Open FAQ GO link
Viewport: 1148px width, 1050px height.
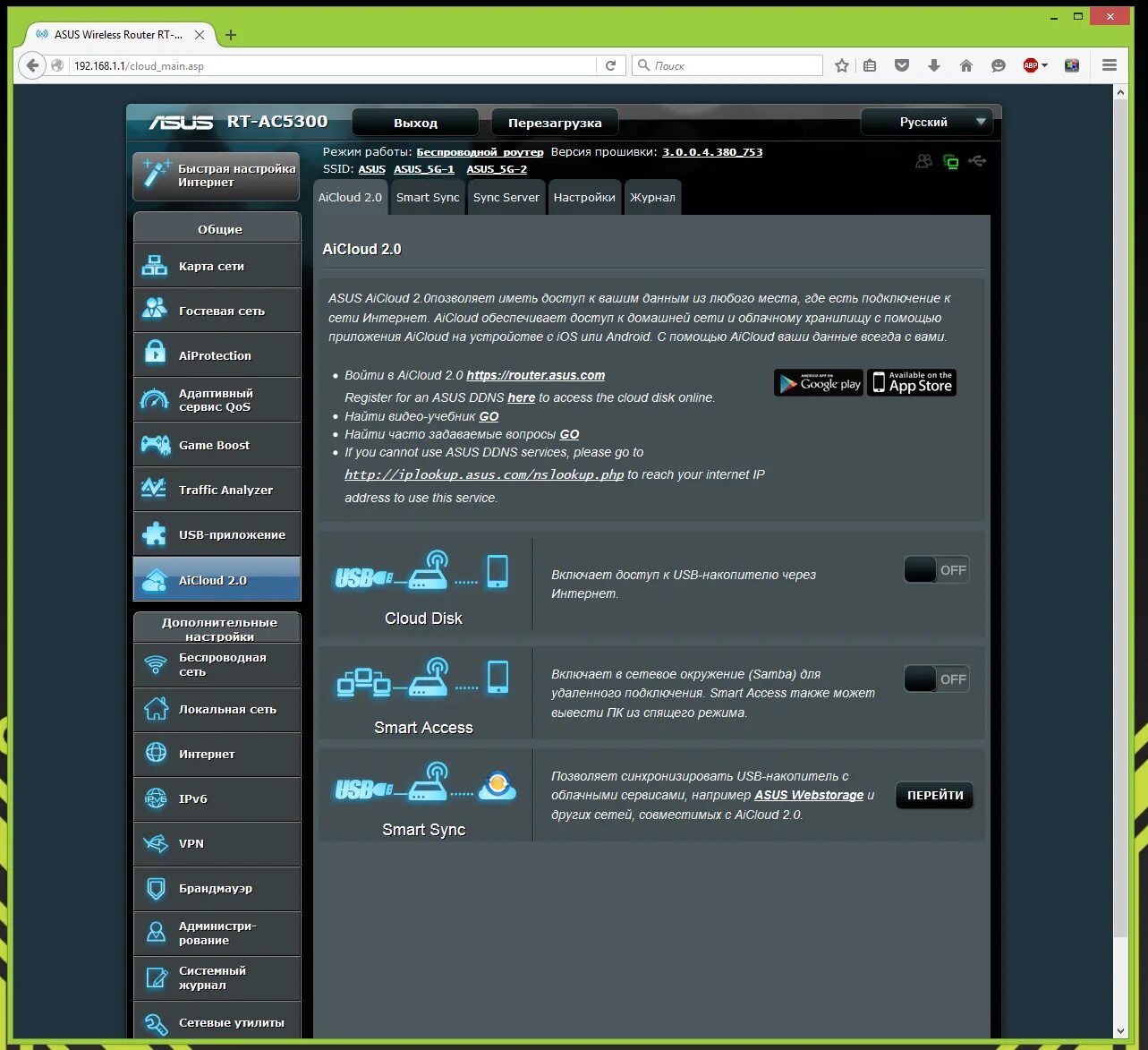(569, 434)
